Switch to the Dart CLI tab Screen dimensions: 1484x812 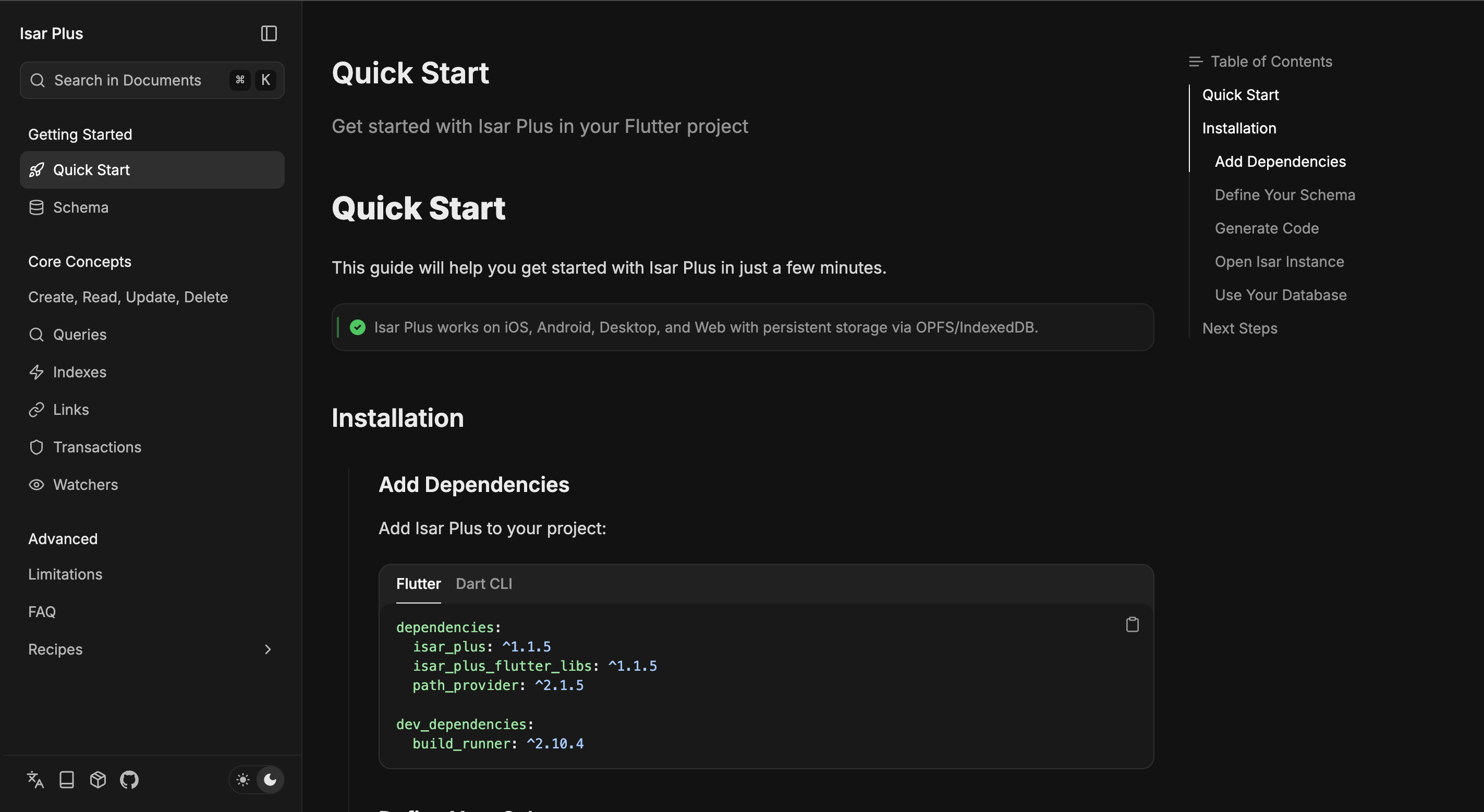pos(483,583)
